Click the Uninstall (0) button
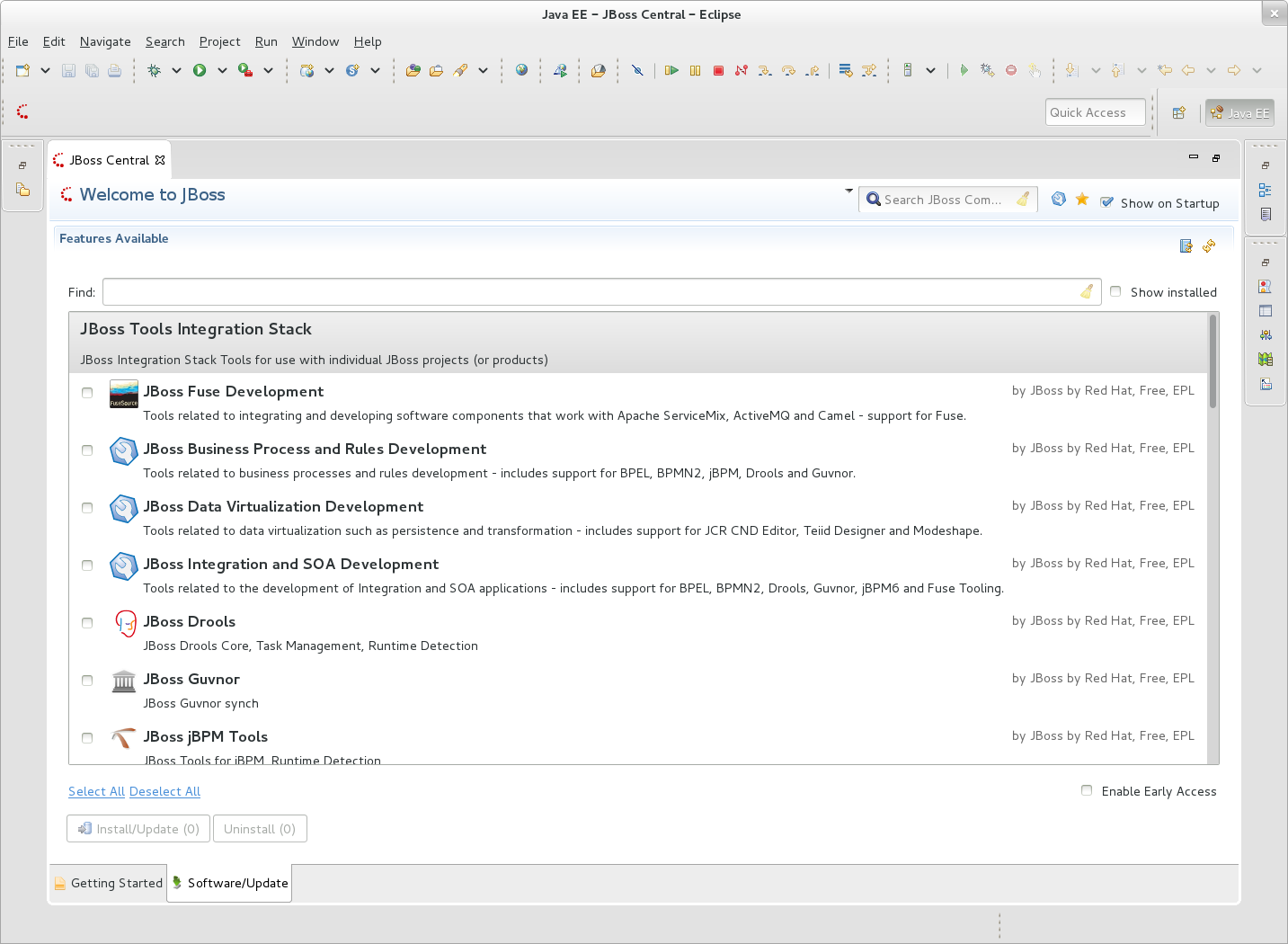1288x944 pixels. [x=260, y=829]
